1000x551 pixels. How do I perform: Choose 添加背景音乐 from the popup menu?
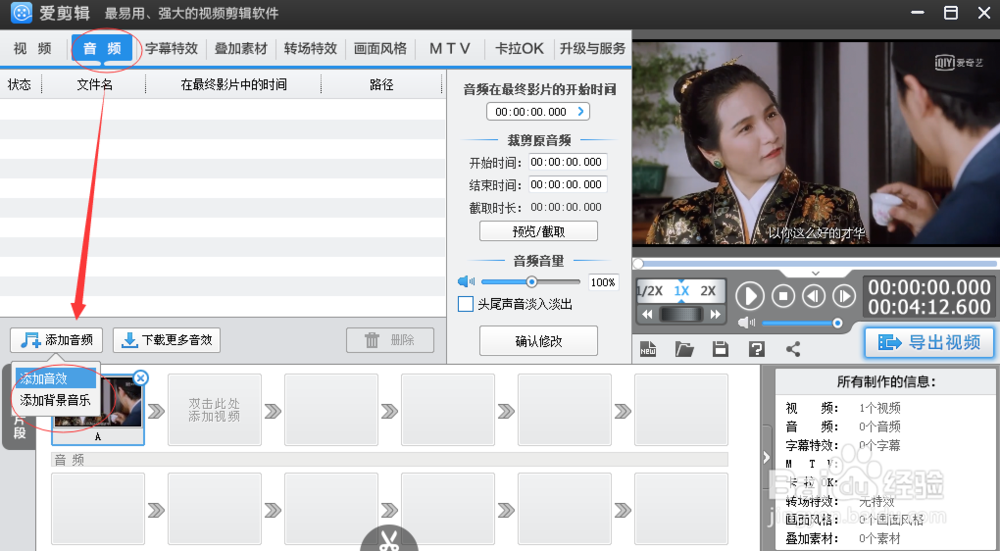[x=55, y=400]
